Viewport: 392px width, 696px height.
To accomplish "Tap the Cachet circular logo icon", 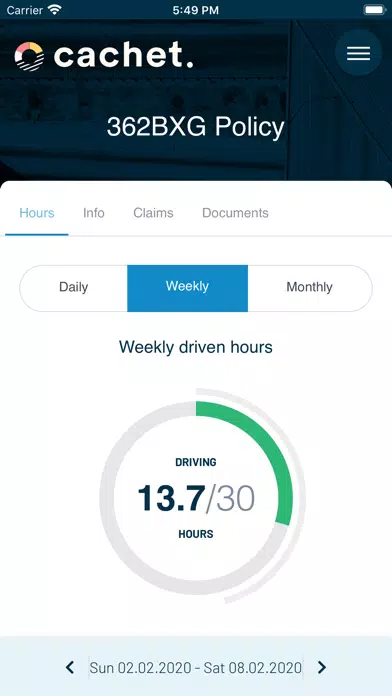I will (29, 56).
